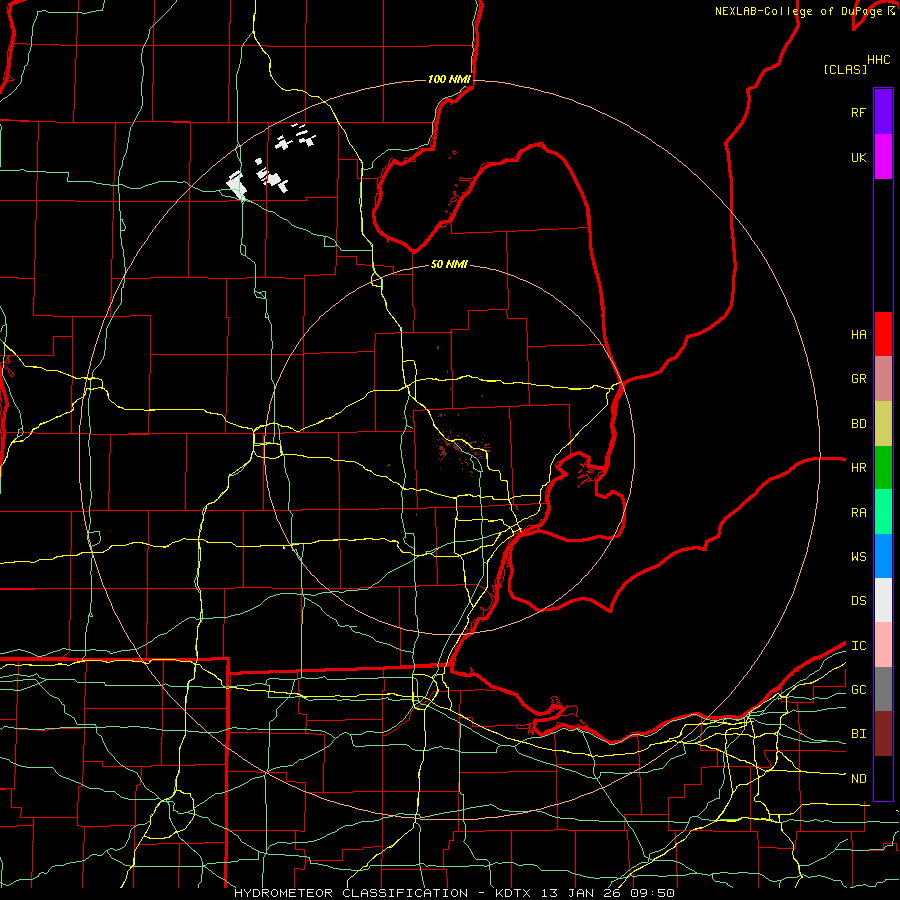Click the [CLAS] unit label

coord(845,69)
